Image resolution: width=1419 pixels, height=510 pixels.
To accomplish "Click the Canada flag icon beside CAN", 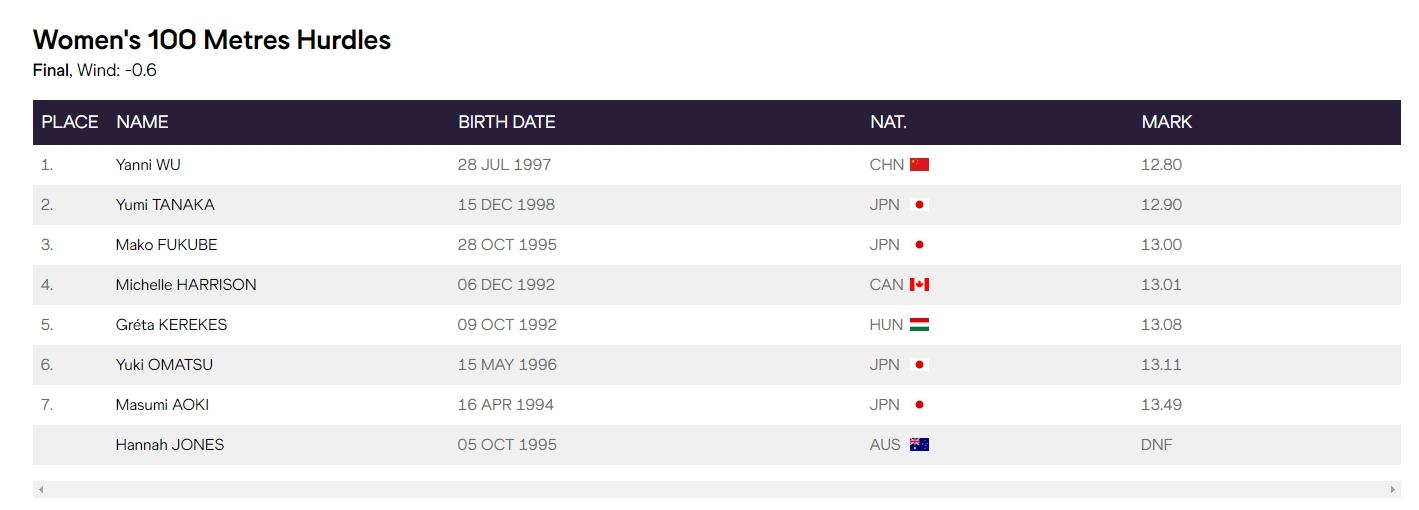I will (919, 285).
